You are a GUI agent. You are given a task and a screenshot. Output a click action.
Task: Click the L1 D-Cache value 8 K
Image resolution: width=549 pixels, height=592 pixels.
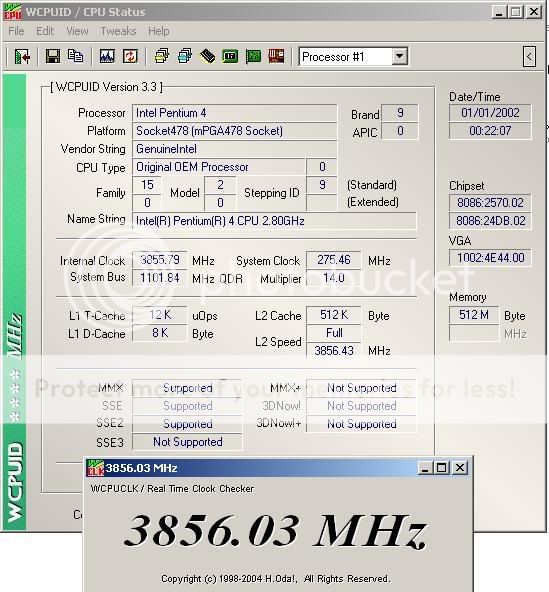tap(159, 333)
